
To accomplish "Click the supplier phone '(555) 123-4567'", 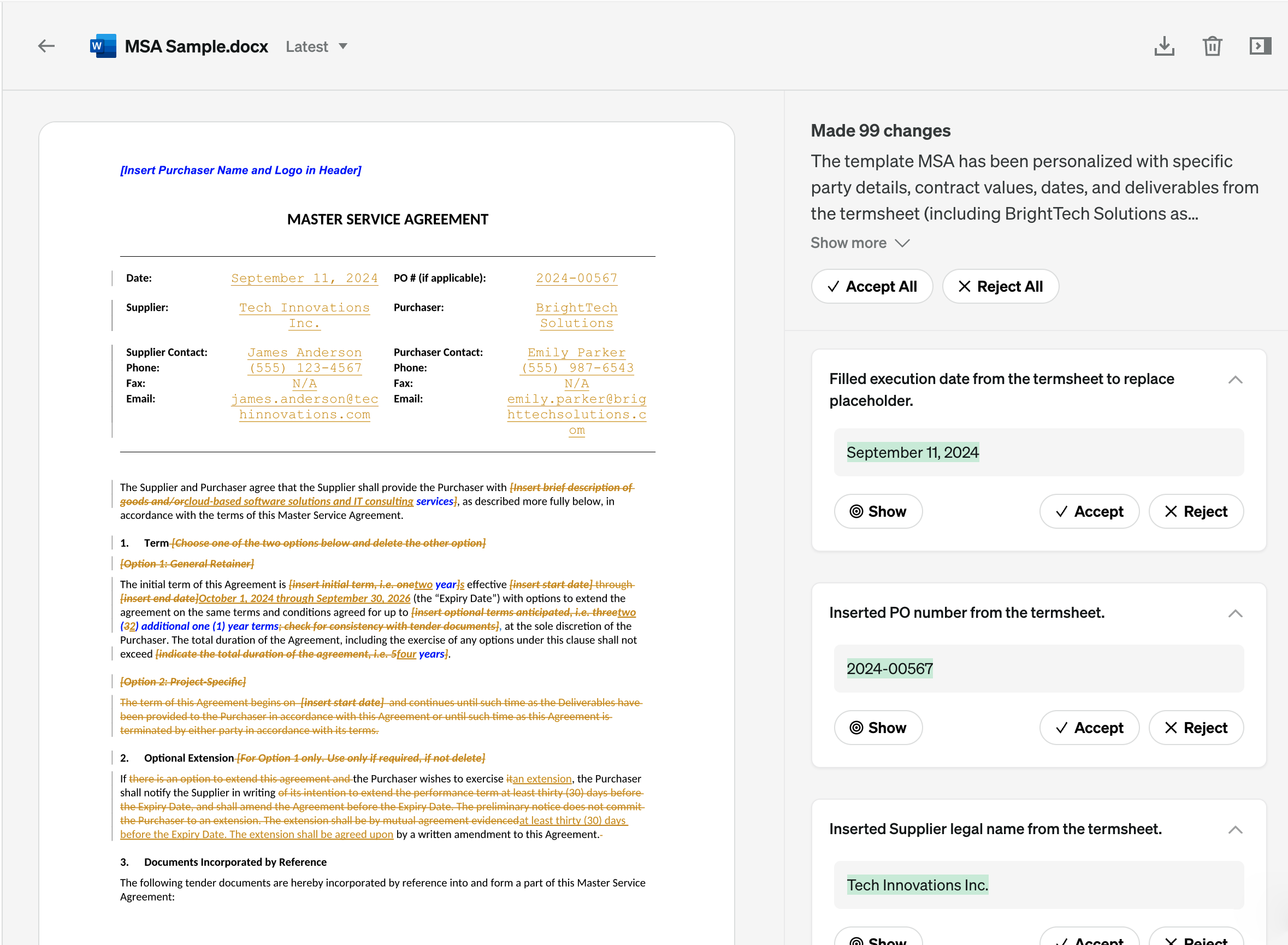I will click(x=304, y=368).
